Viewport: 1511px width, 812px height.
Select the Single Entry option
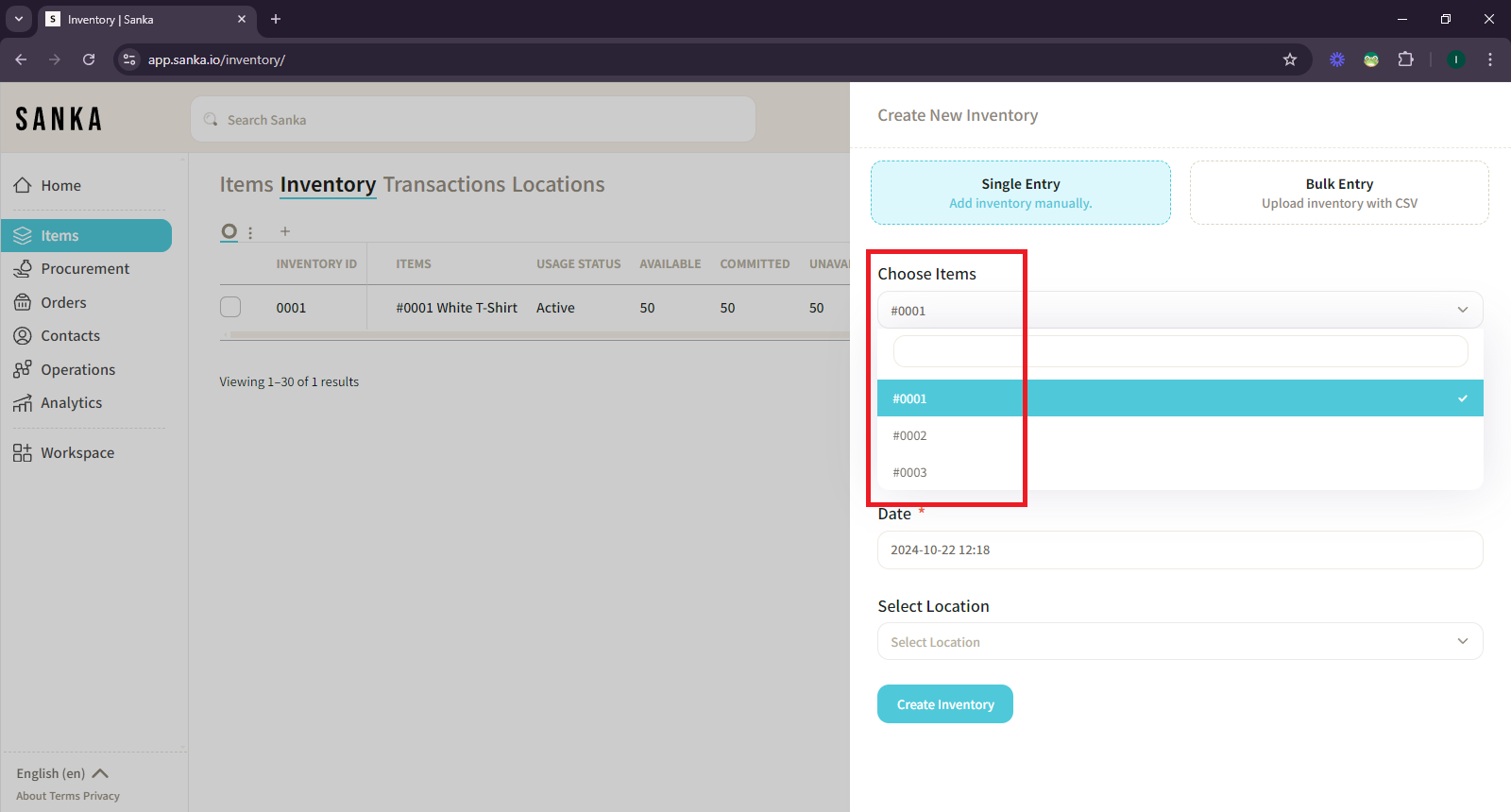pos(1020,193)
